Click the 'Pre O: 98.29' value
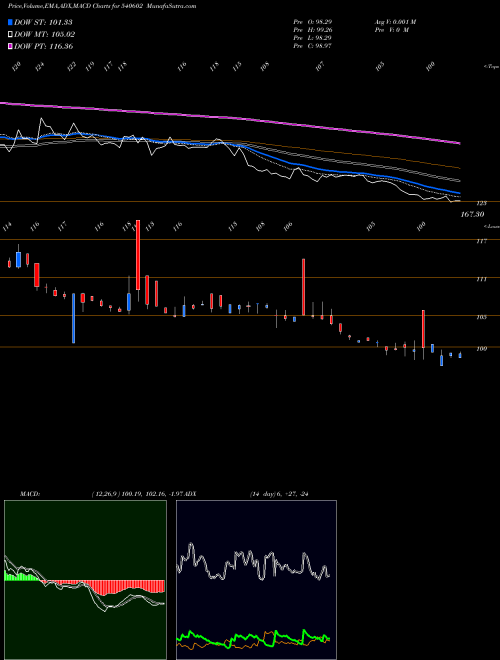This screenshot has width=500, height=660. tap(313, 21)
